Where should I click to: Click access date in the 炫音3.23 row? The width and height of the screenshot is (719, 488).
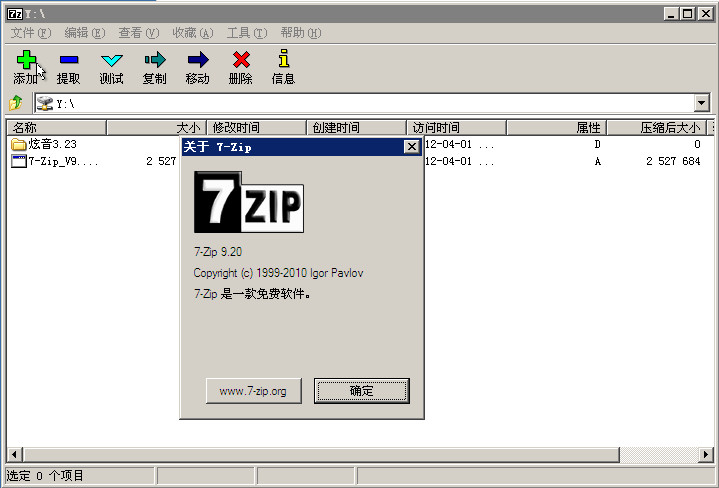click(x=460, y=144)
